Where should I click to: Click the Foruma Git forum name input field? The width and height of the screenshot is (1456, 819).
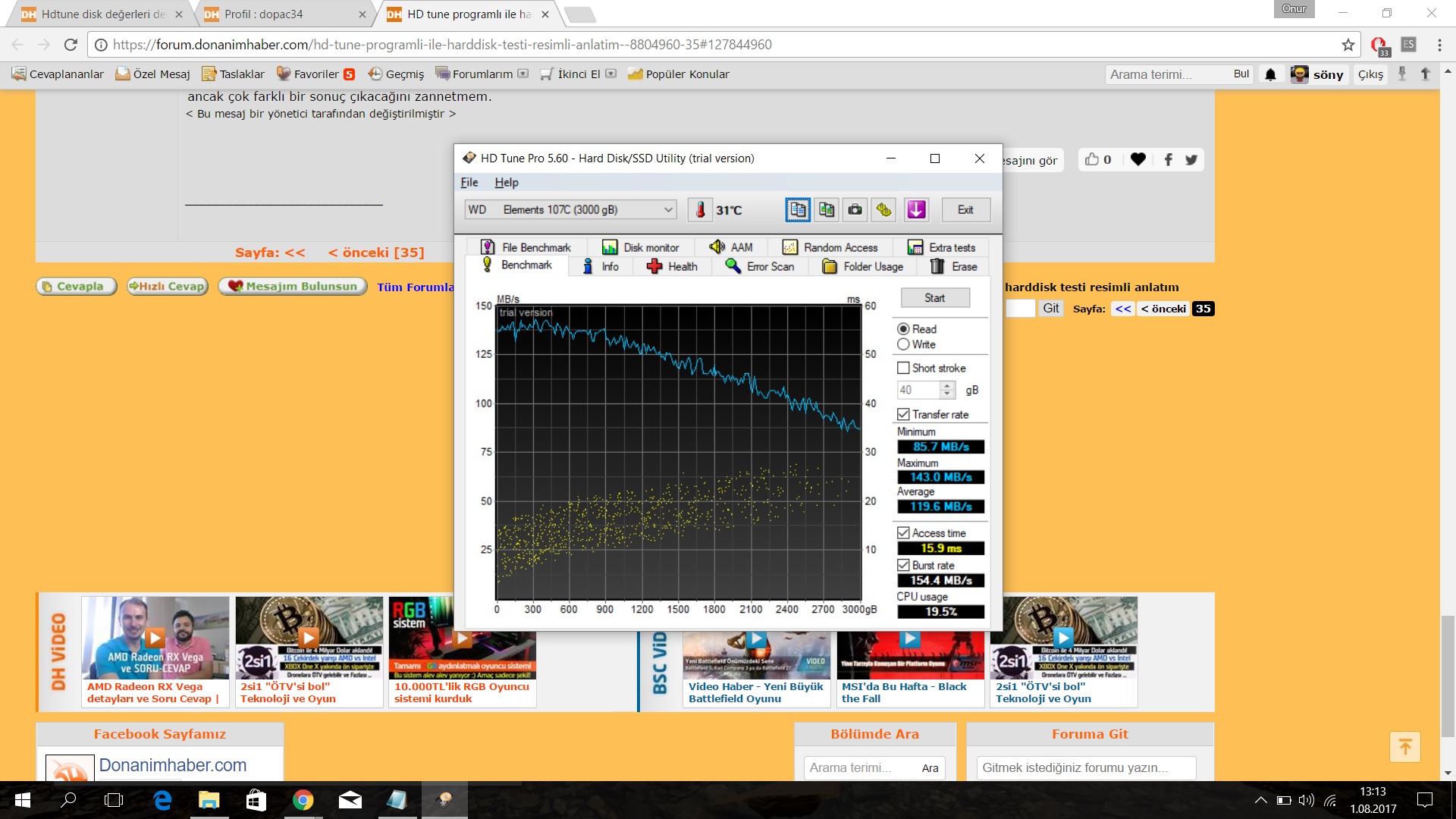(x=1085, y=767)
